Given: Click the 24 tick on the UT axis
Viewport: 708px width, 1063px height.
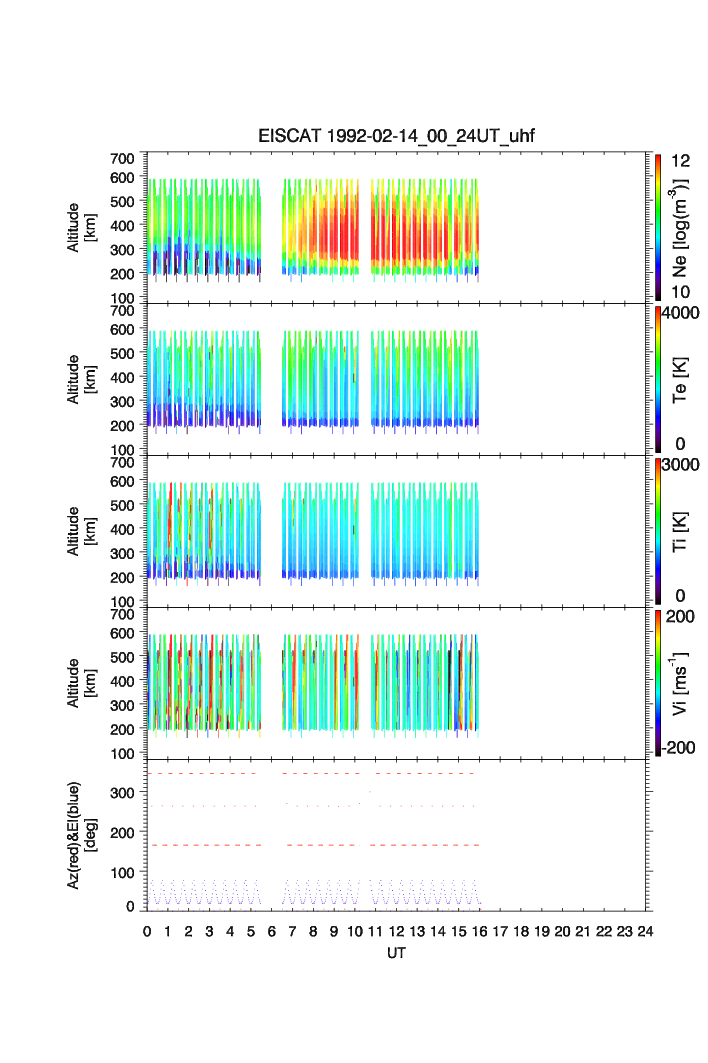Looking at the screenshot, I should (x=645, y=931).
